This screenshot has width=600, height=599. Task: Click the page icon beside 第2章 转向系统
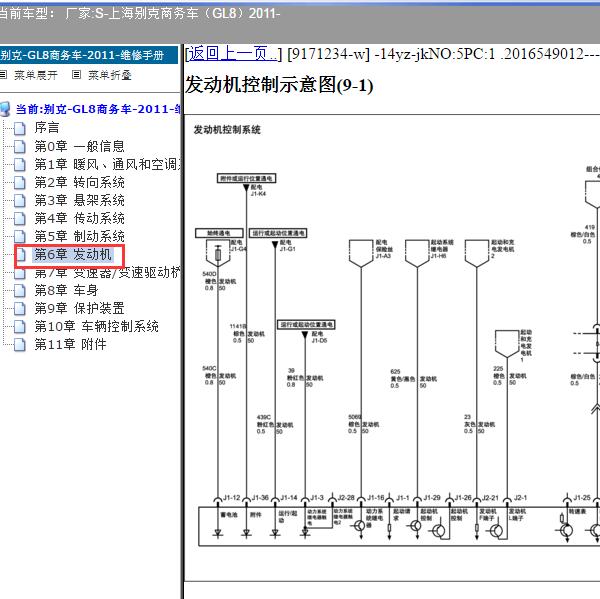[x=20, y=183]
